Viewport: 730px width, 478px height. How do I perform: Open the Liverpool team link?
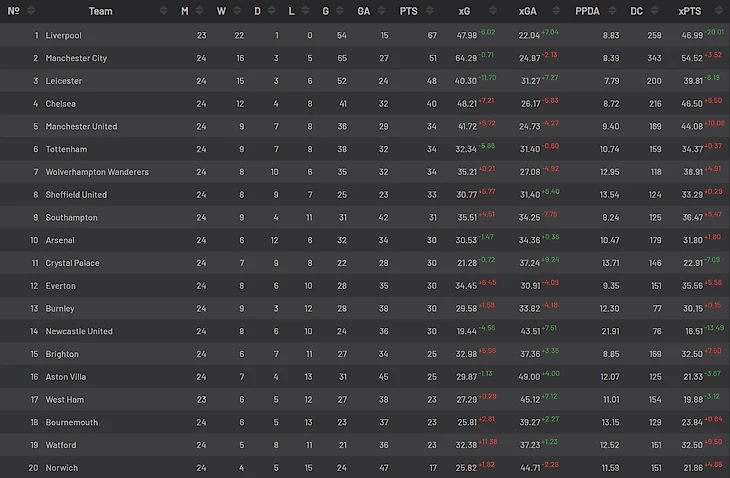click(63, 35)
